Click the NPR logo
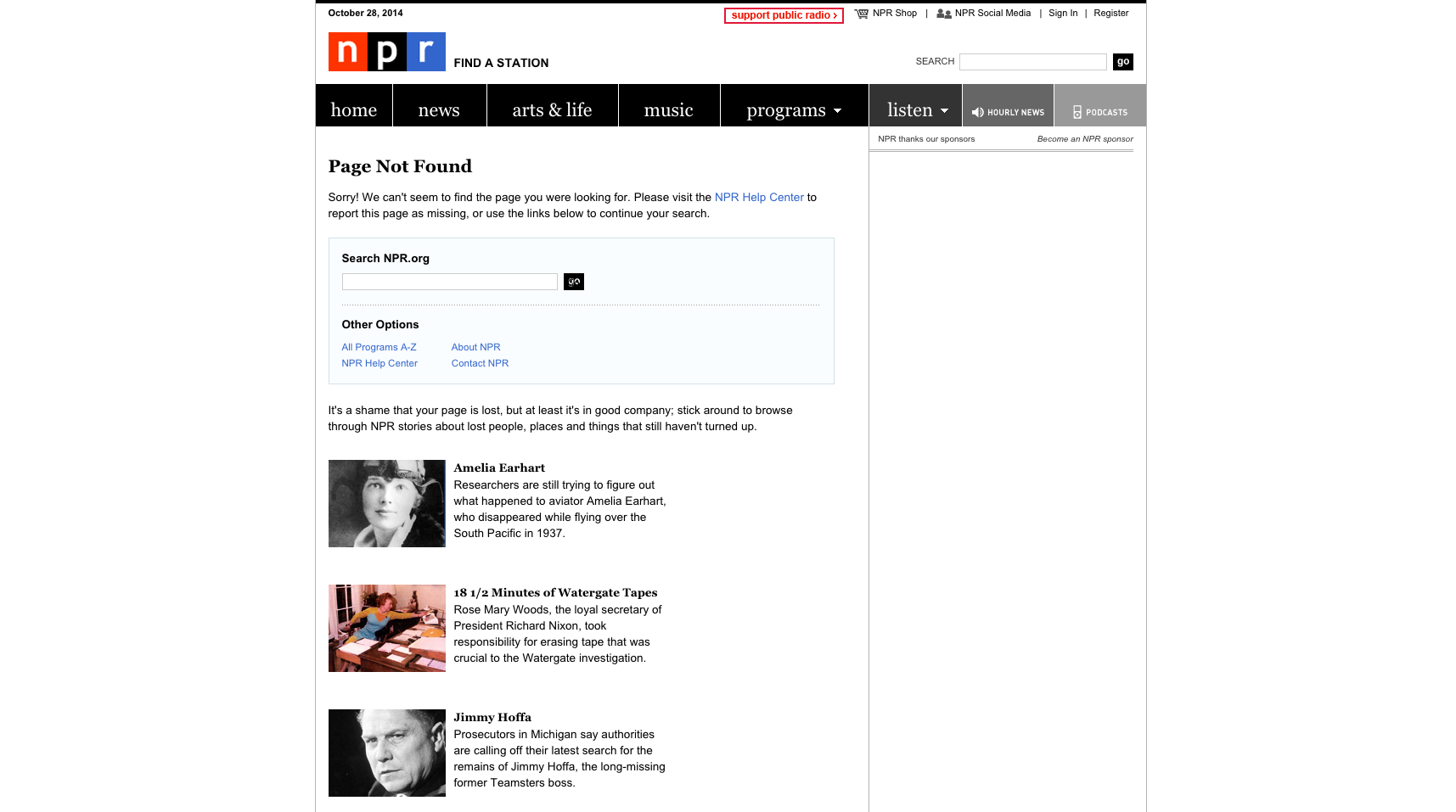Screen dimensions: 1456x812 click(386, 52)
